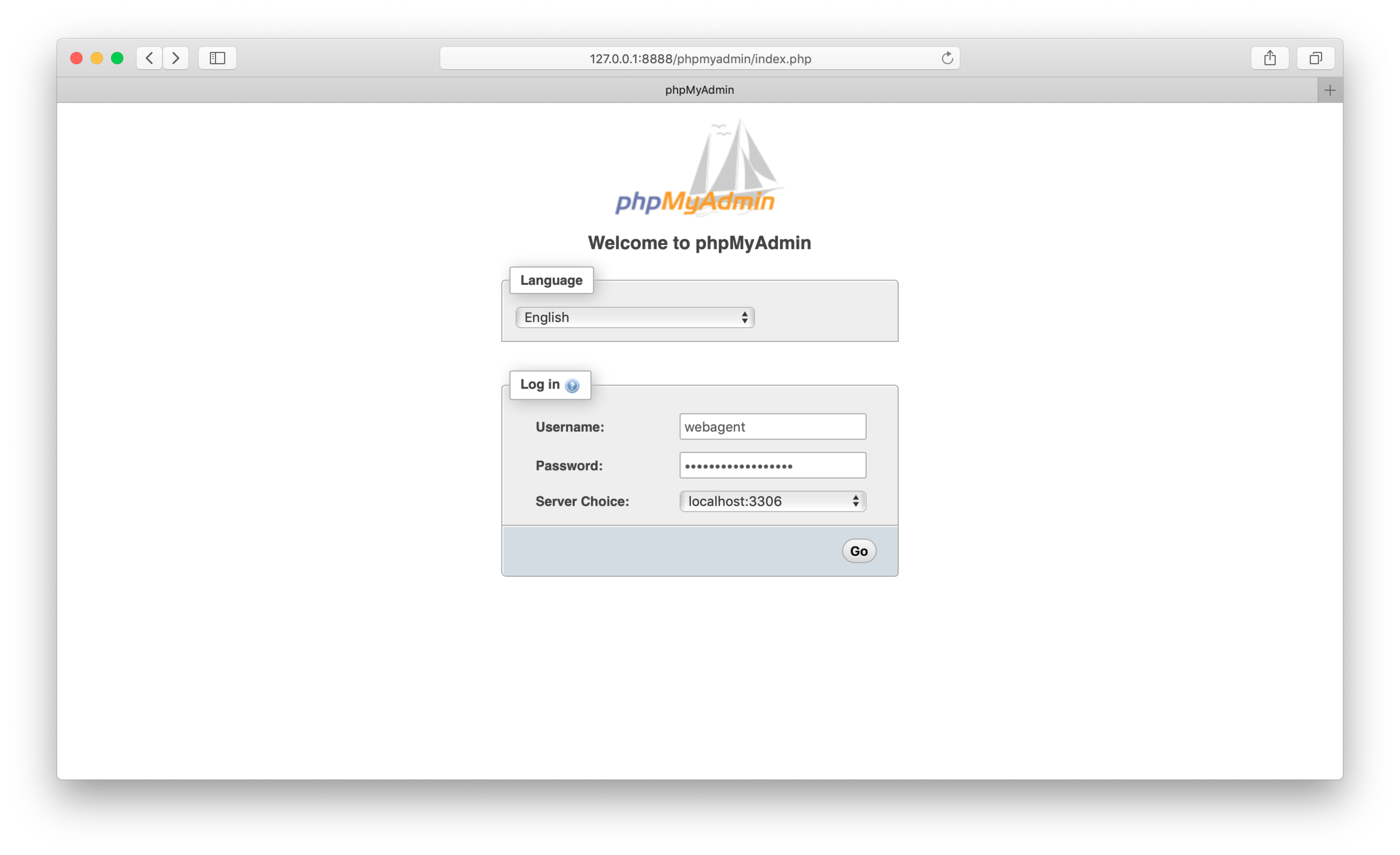This screenshot has width=1400, height=855.
Task: Reload the page with the refresh icon
Action: point(946,58)
